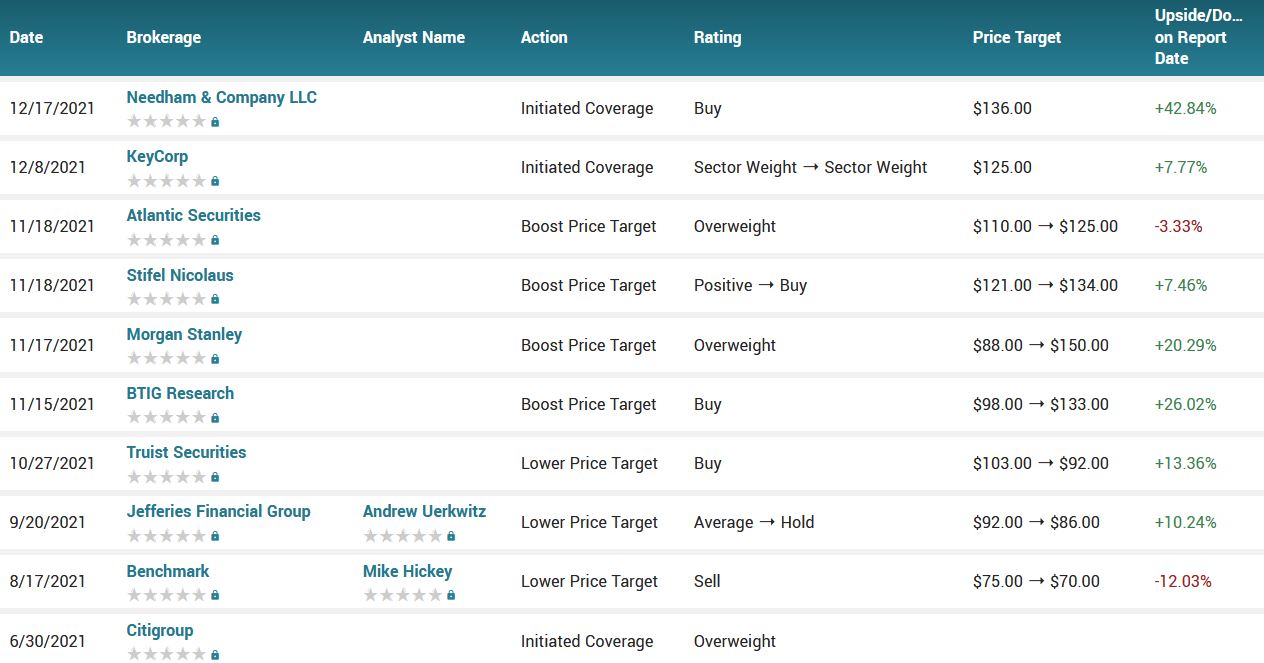The width and height of the screenshot is (1264, 663).
Task: Click lock icon under Truist Securities
Action: (x=215, y=477)
